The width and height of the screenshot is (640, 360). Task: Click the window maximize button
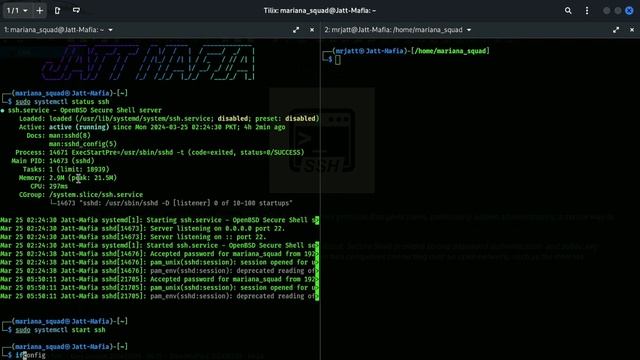pos(618,11)
